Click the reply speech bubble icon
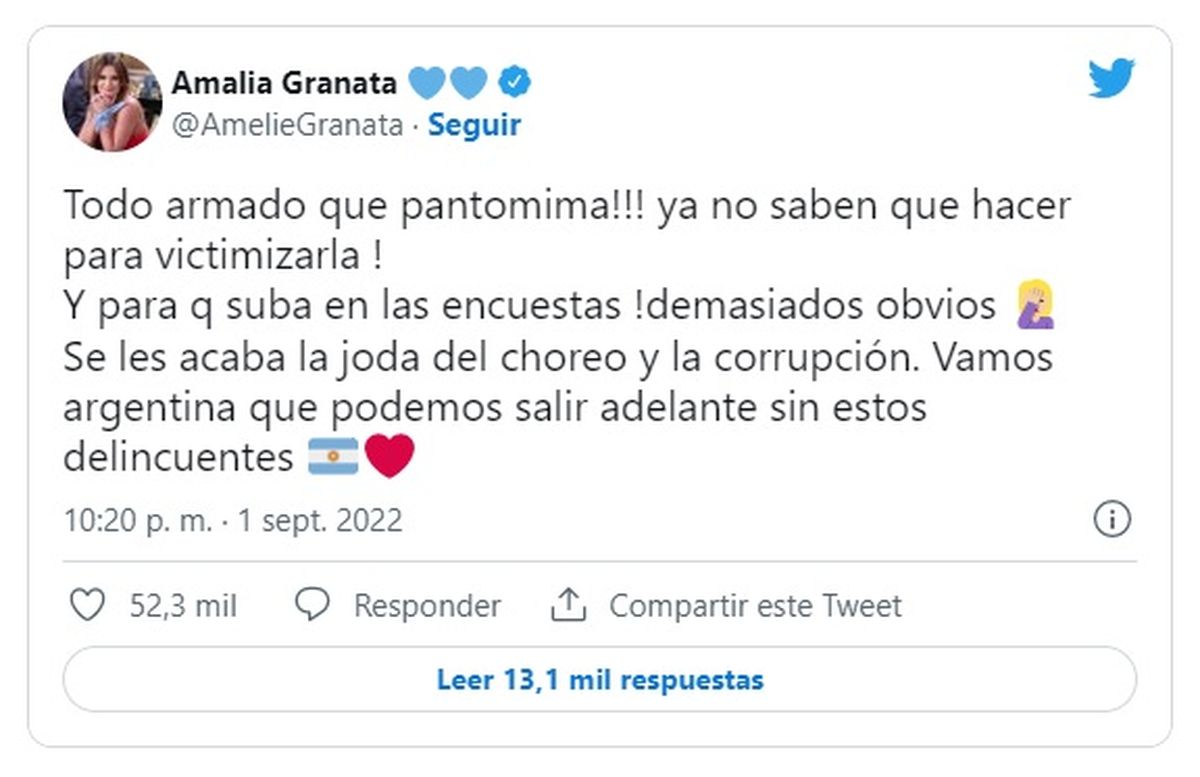 pos(314,605)
